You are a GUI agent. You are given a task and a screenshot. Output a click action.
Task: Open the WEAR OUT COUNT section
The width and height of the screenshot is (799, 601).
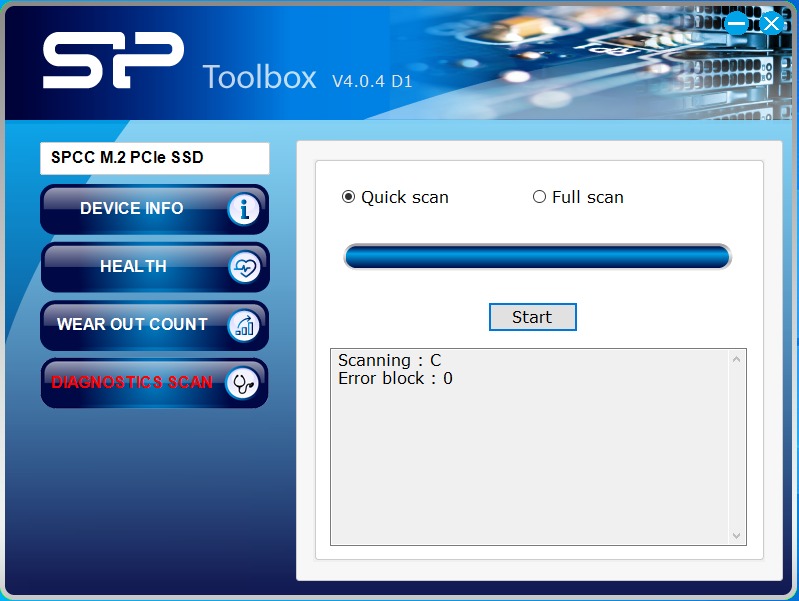[154, 325]
